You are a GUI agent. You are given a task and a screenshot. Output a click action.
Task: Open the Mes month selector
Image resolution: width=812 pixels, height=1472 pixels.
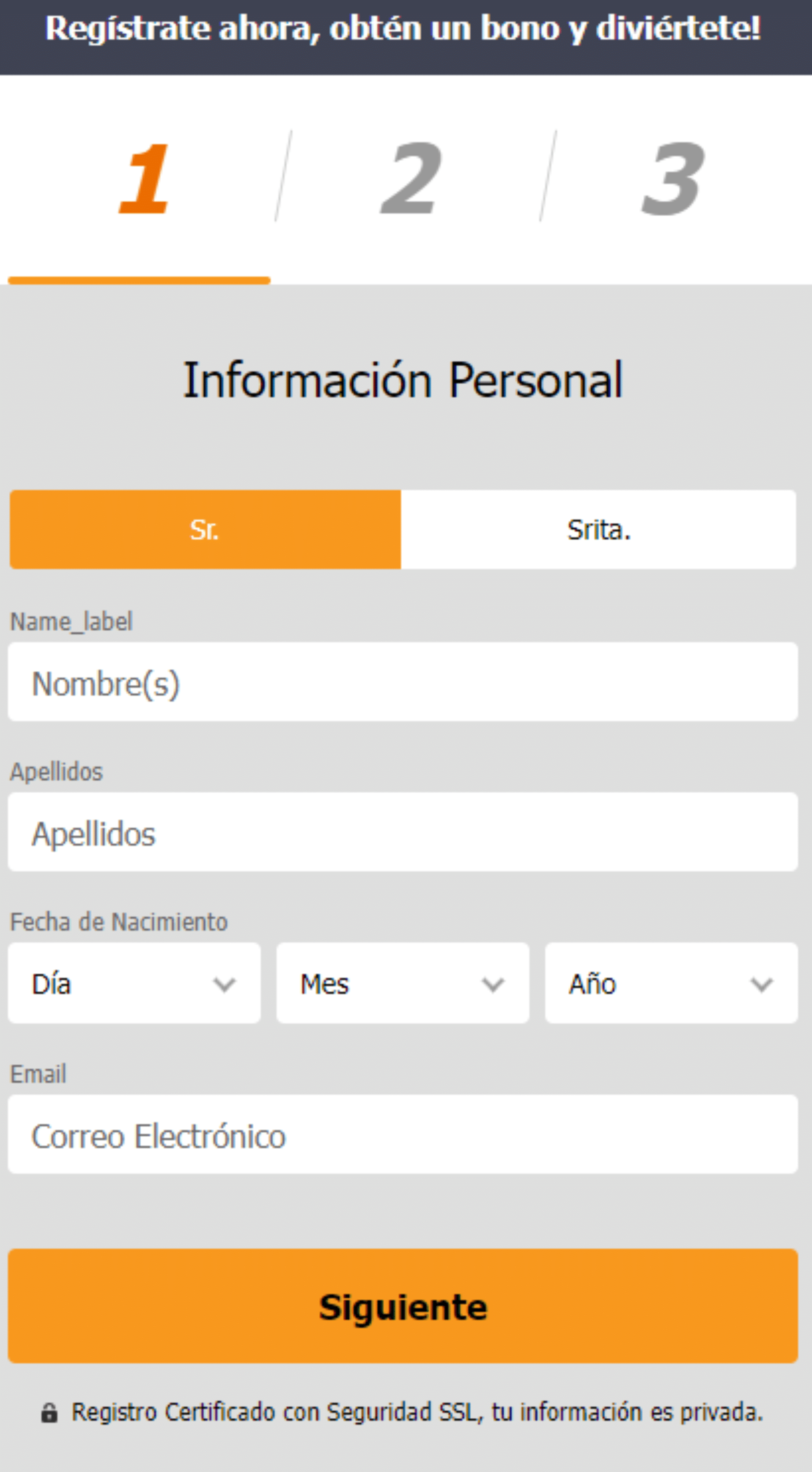(x=402, y=983)
